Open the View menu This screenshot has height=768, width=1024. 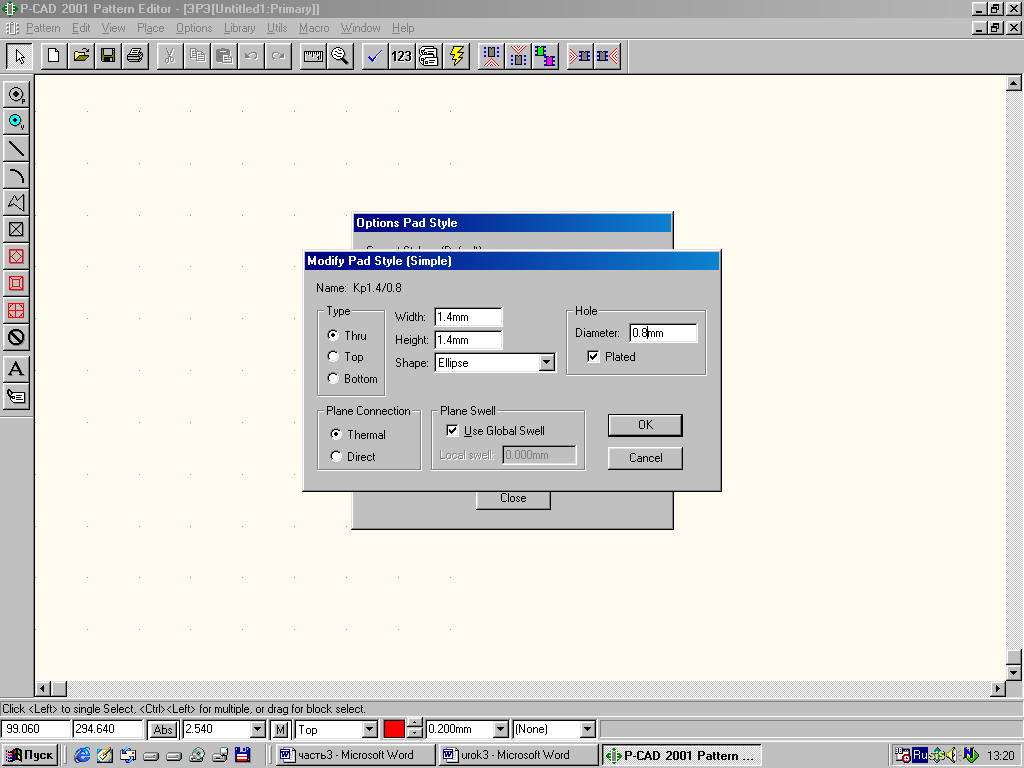click(113, 28)
